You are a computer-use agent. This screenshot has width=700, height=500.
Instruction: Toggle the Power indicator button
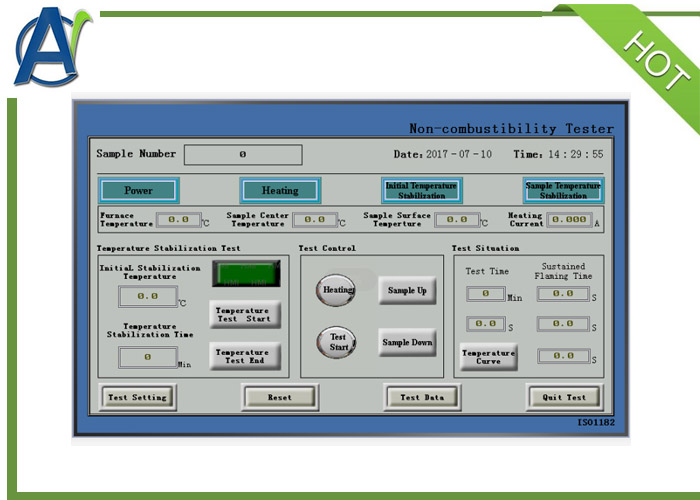pos(139,191)
